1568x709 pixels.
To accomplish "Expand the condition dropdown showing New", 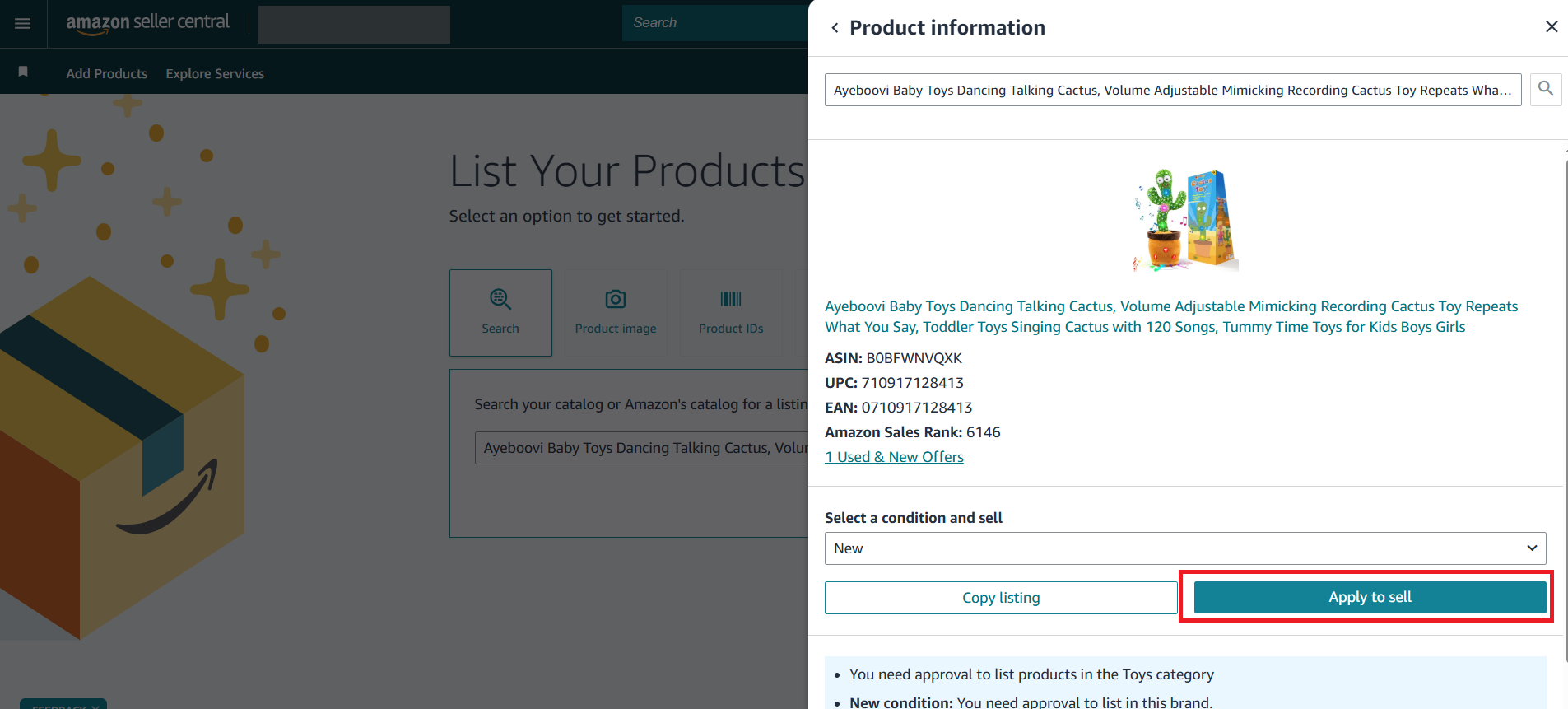I will pyautogui.click(x=1184, y=548).
